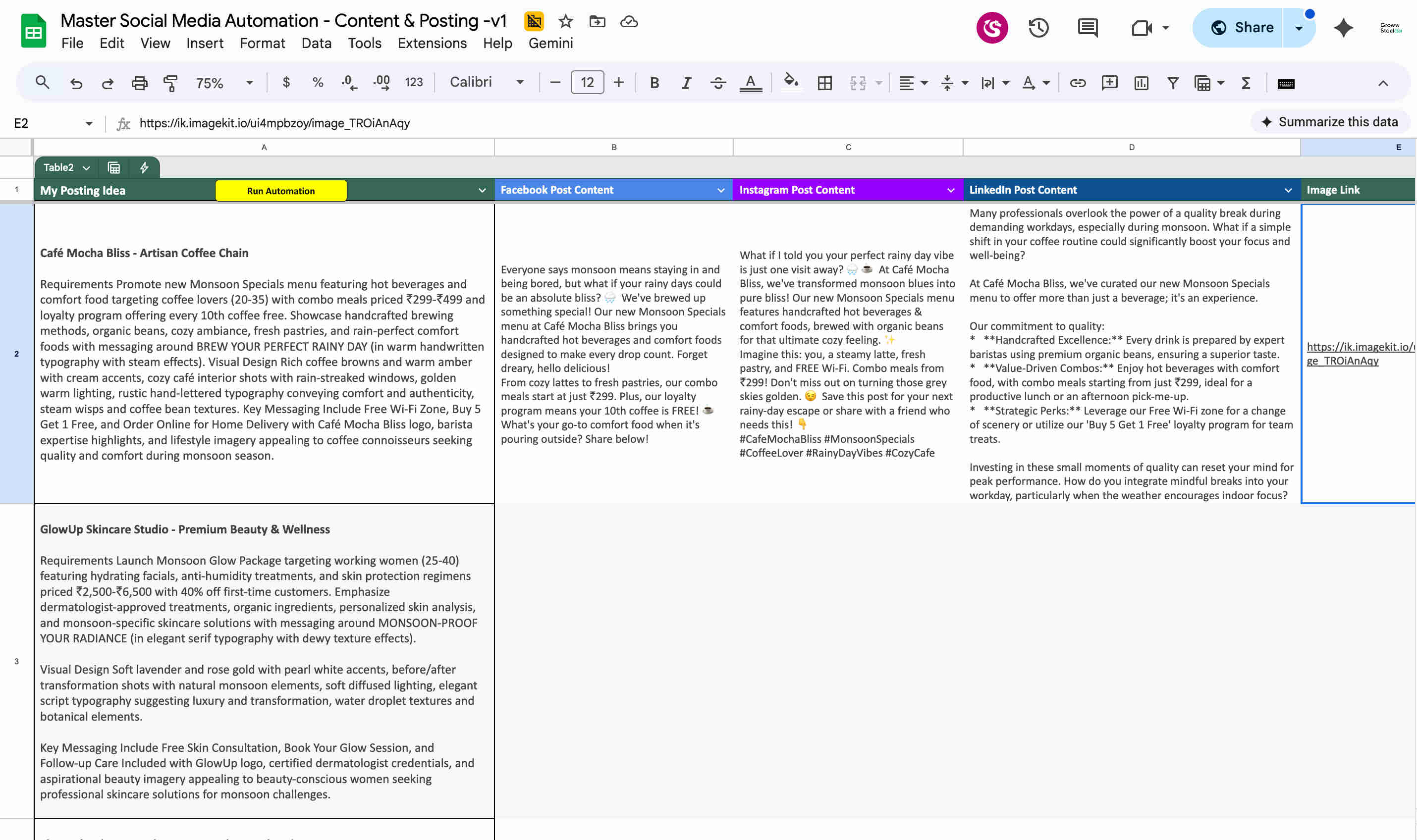This screenshot has height=840, width=1417.
Task: Open Gemini sparkle side panel
Action: click(x=1343, y=28)
